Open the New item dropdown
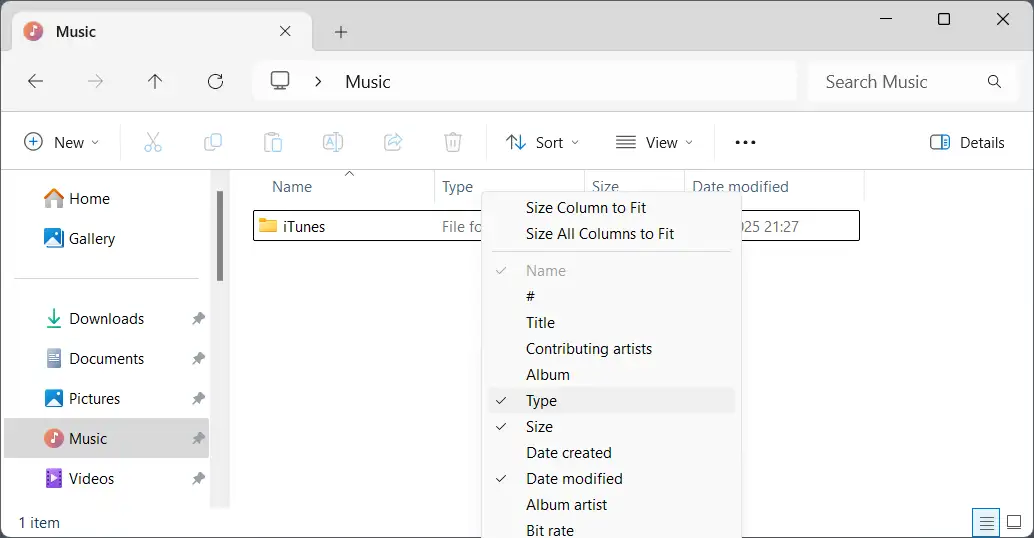The image size is (1034, 538). click(62, 142)
